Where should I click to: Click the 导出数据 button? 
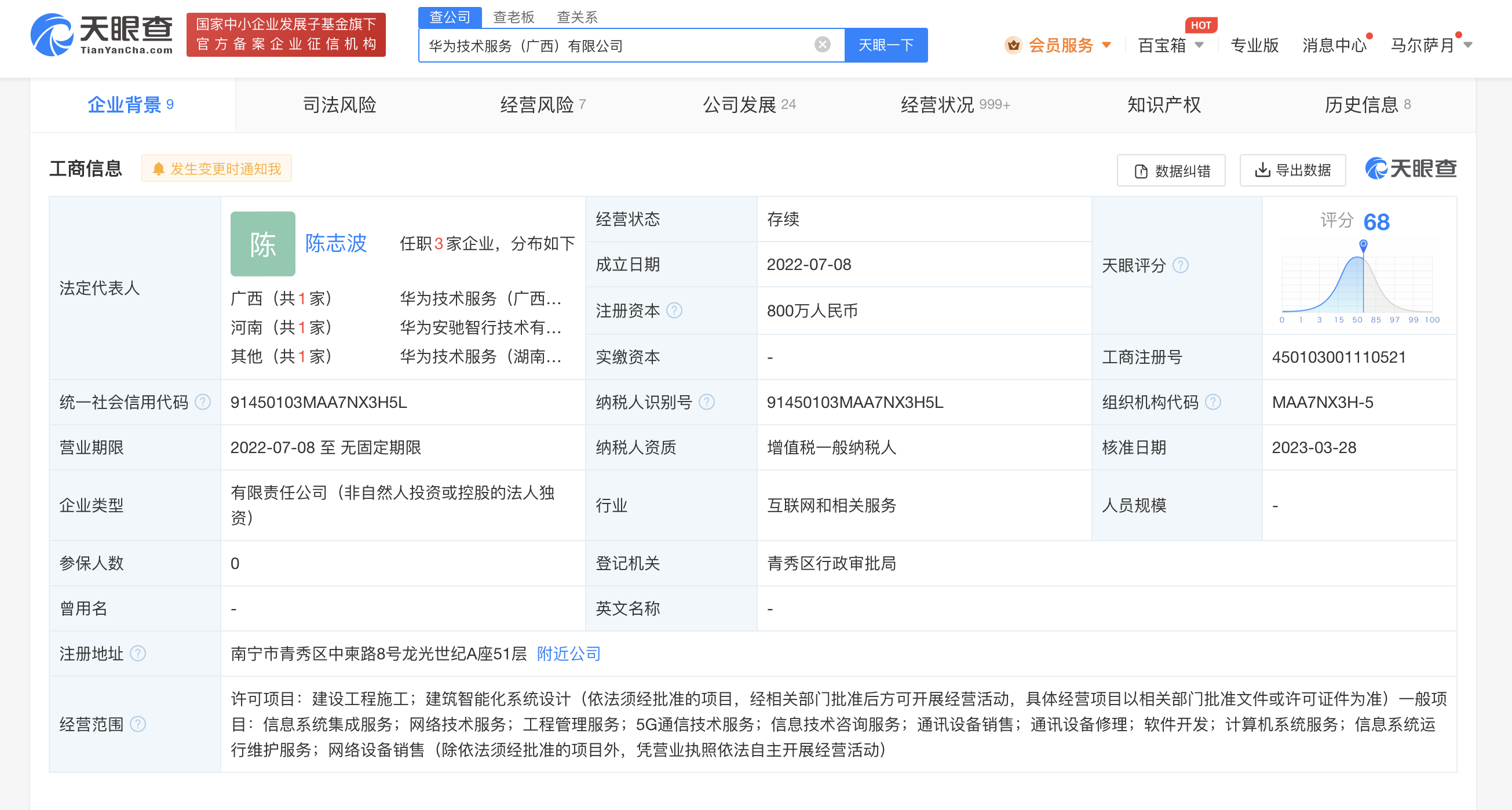point(1292,170)
